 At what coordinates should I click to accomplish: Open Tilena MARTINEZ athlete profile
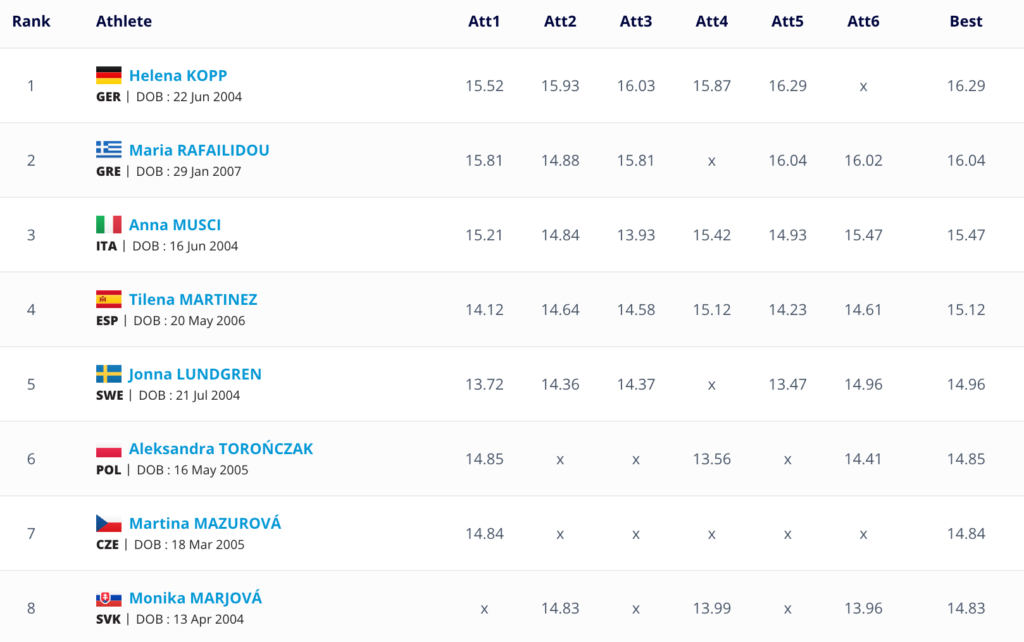pyautogui.click(x=193, y=299)
